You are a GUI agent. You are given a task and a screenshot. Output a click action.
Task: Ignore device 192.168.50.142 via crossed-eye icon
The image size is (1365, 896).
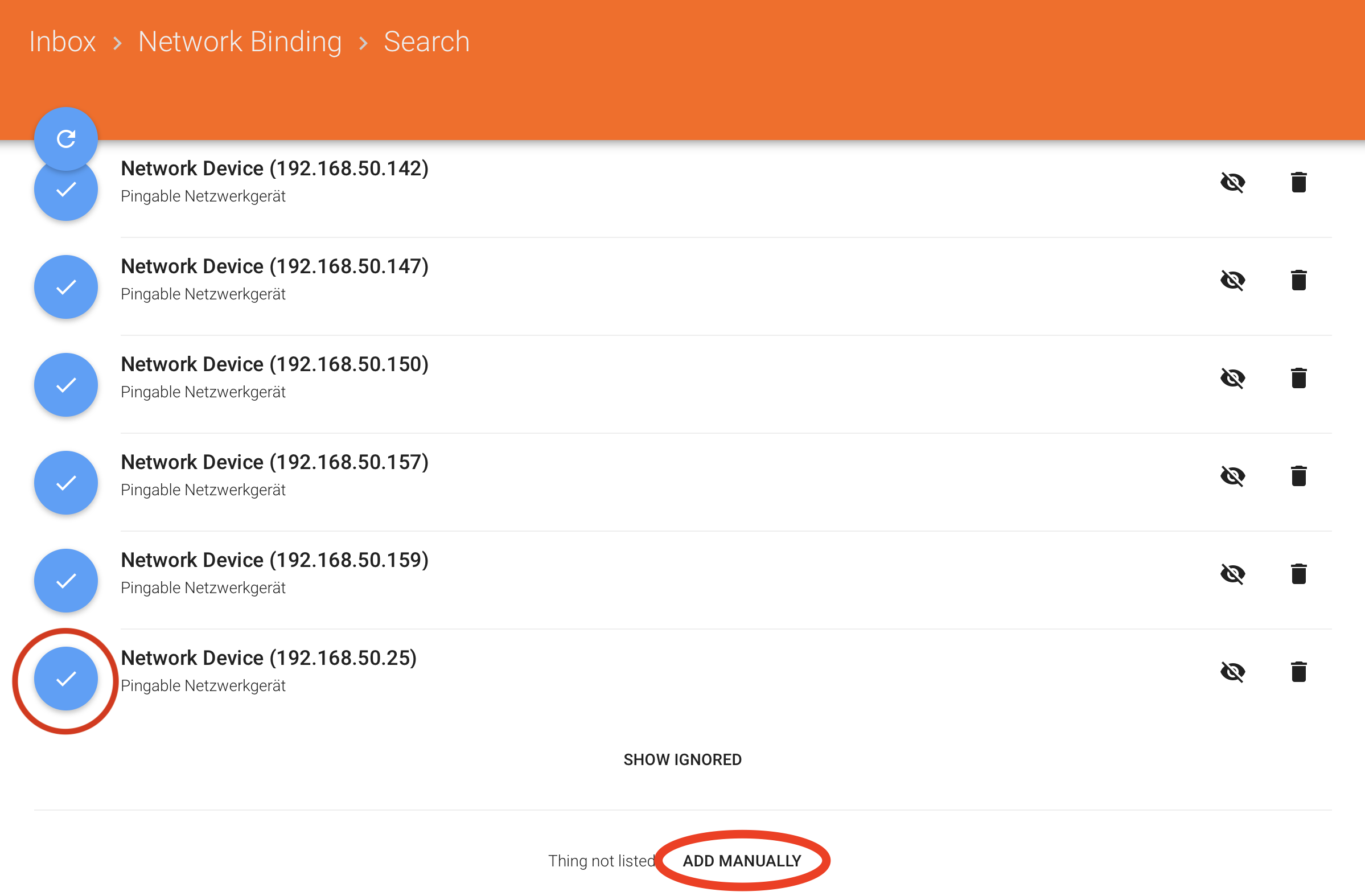tap(1233, 182)
